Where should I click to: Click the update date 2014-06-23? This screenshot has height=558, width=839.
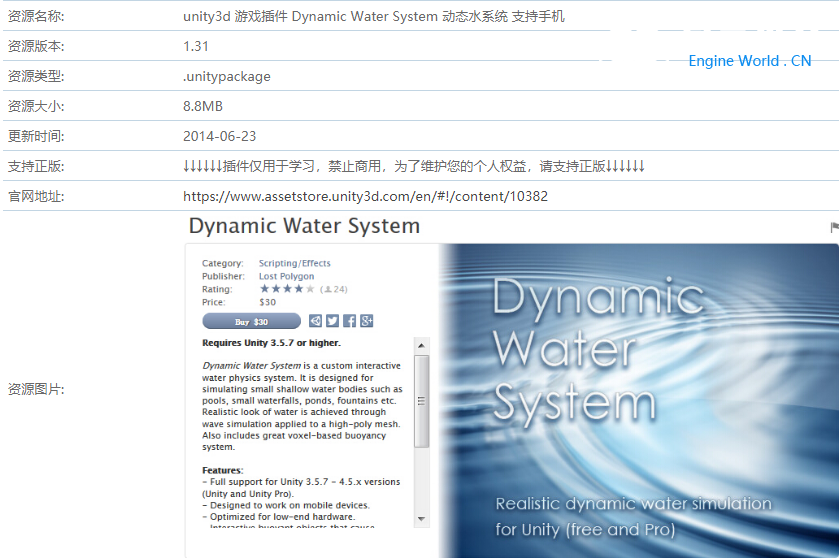[x=219, y=136]
